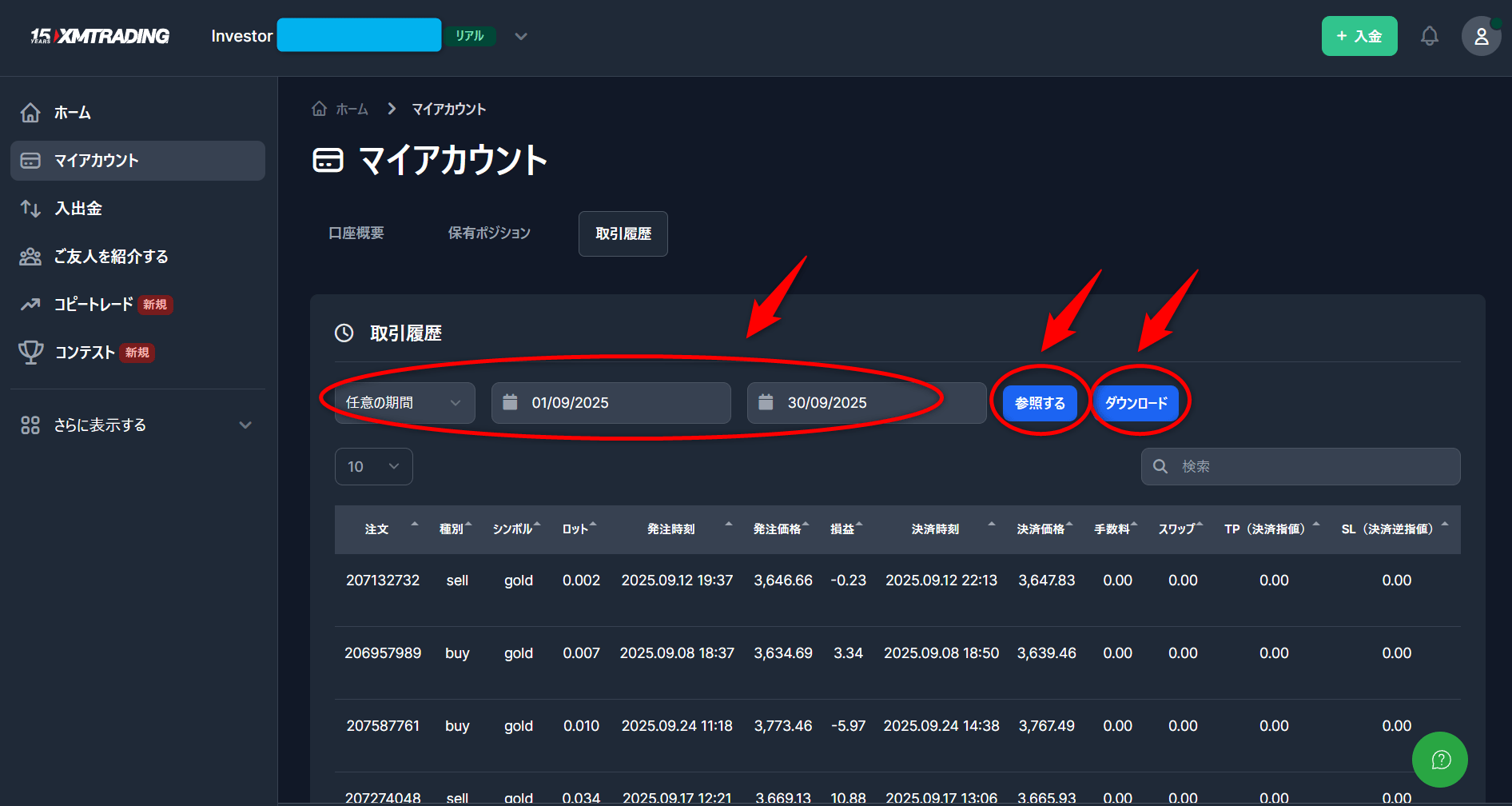Click the 検索 search input field
The height and width of the screenshot is (806, 1512).
(x=1311, y=466)
